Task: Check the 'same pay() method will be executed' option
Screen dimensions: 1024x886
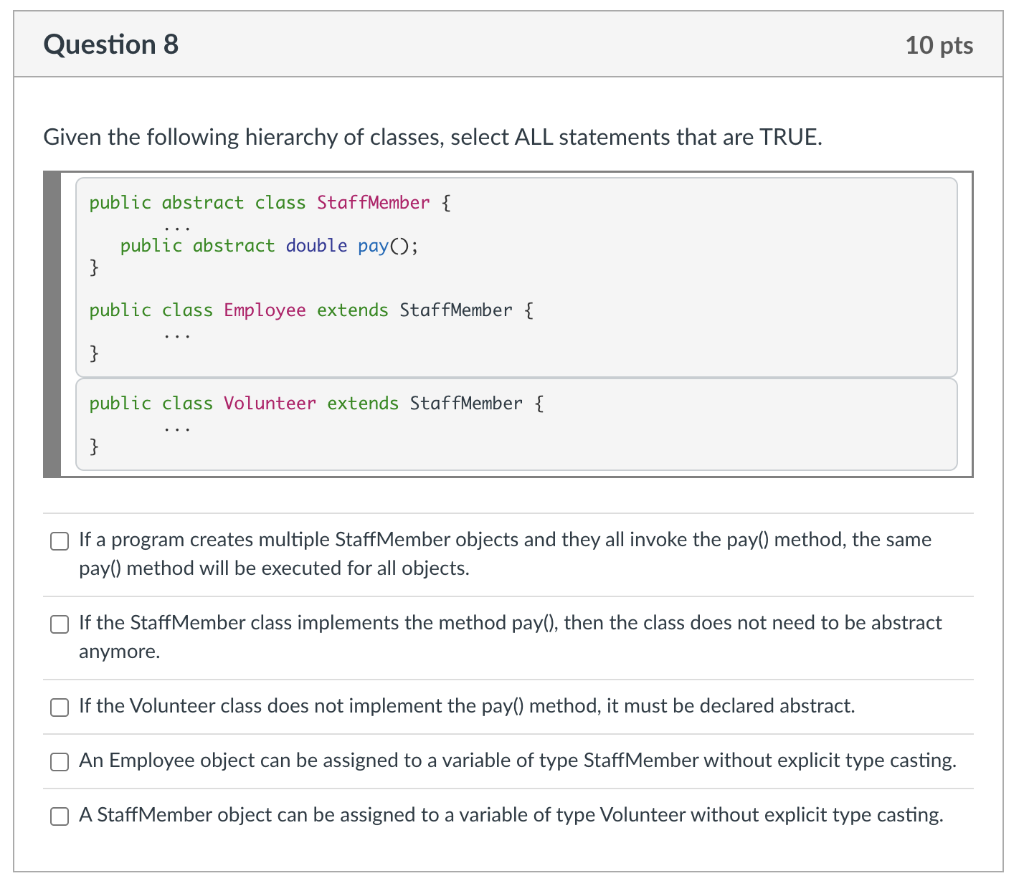Action: 62,541
